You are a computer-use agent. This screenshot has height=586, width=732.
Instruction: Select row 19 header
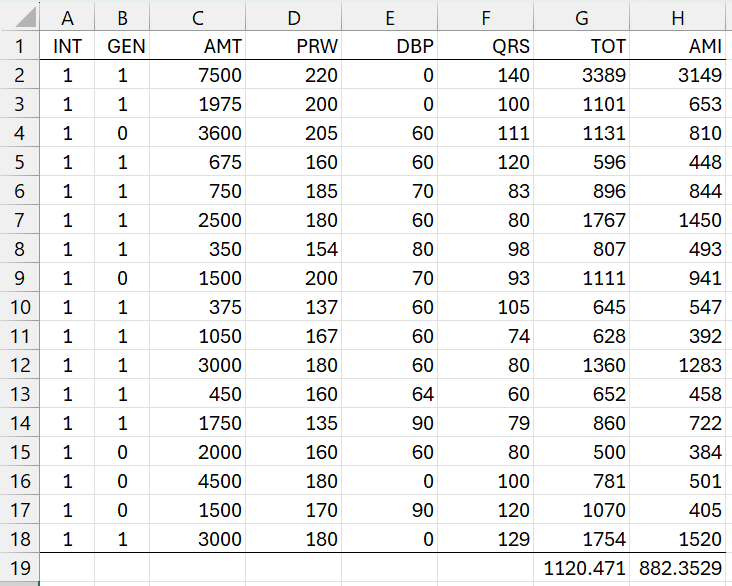(x=19, y=567)
